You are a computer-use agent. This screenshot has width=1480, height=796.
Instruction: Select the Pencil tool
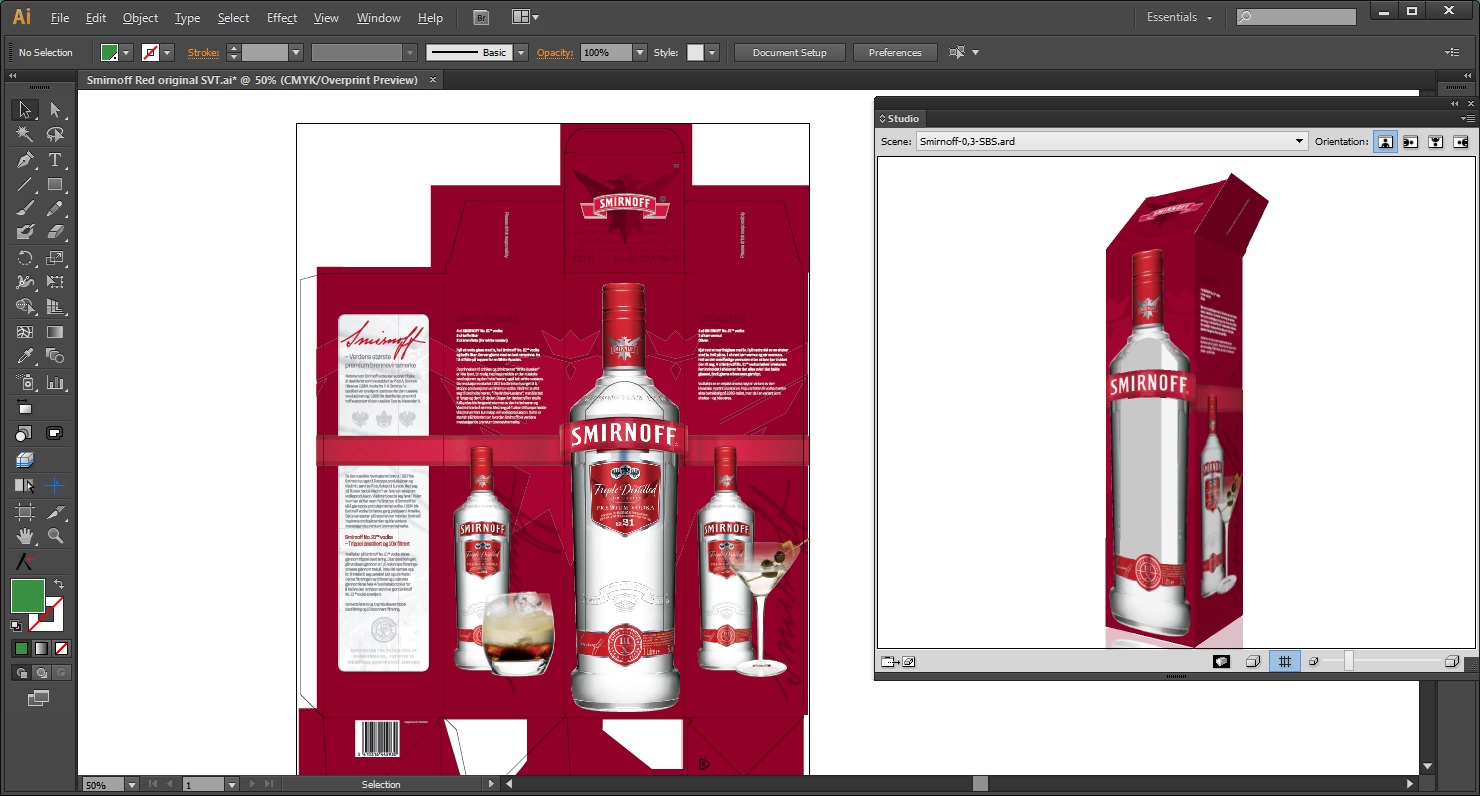coord(55,208)
